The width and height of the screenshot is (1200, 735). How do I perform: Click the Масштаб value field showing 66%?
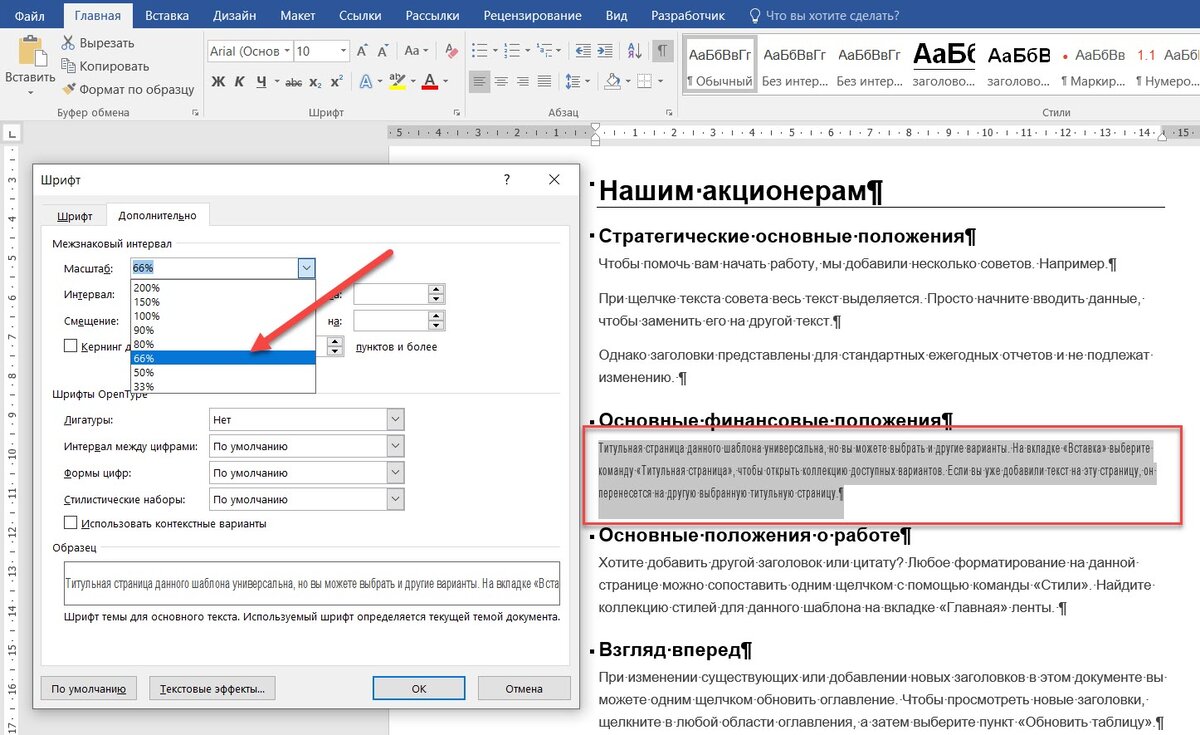click(213, 268)
